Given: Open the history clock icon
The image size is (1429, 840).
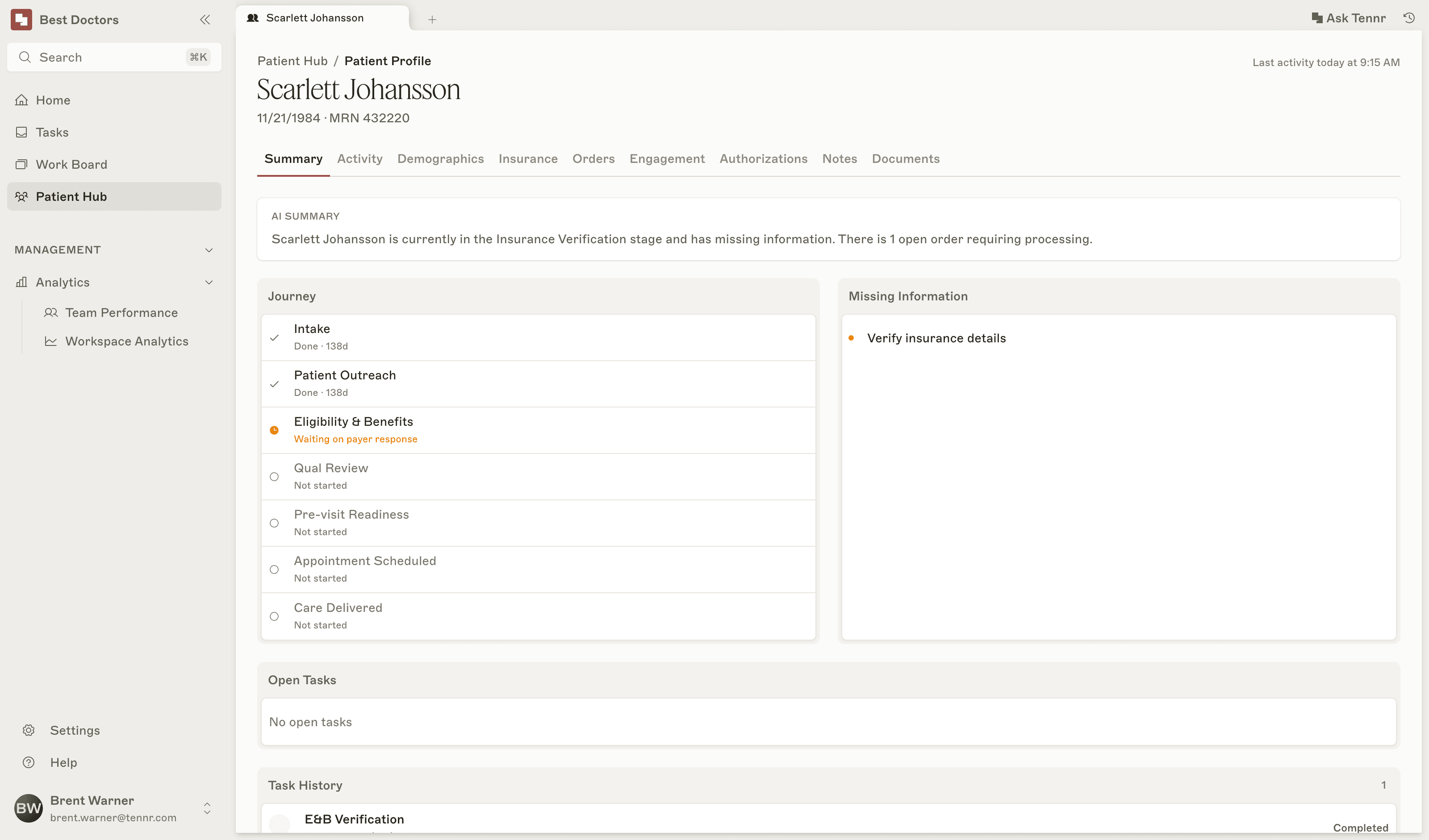Looking at the screenshot, I should (x=1409, y=18).
